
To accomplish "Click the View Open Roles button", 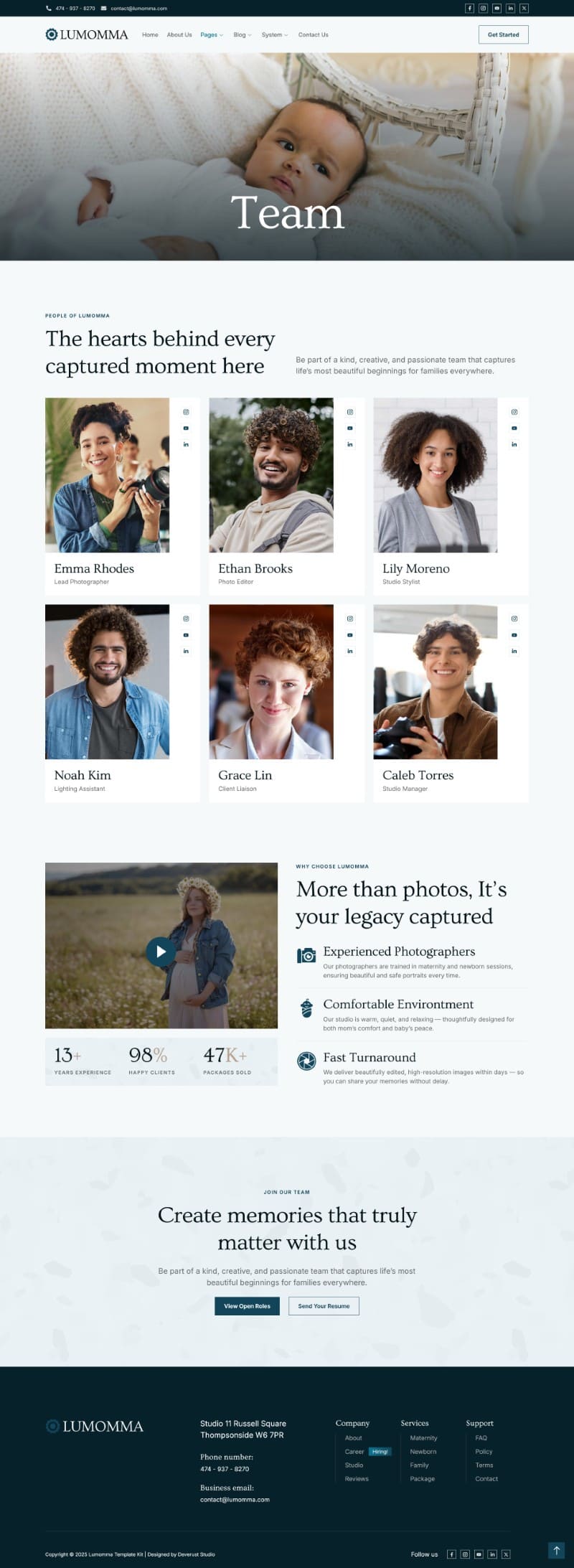I will coord(247,1306).
